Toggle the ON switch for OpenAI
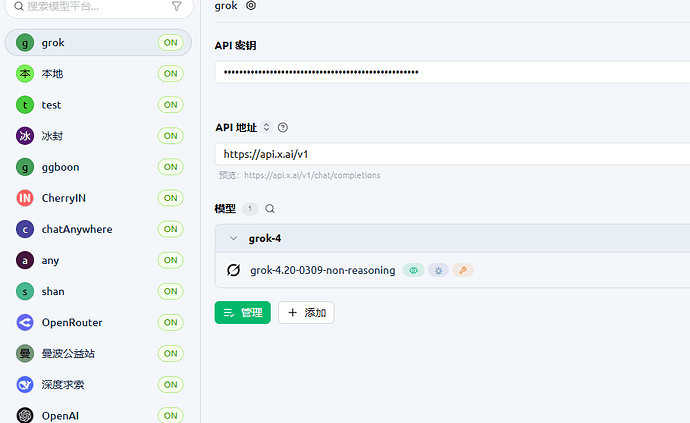 [171, 416]
